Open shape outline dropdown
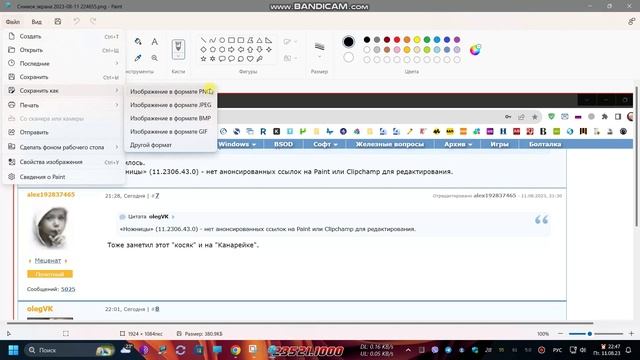640x360 pixels. 290,42
